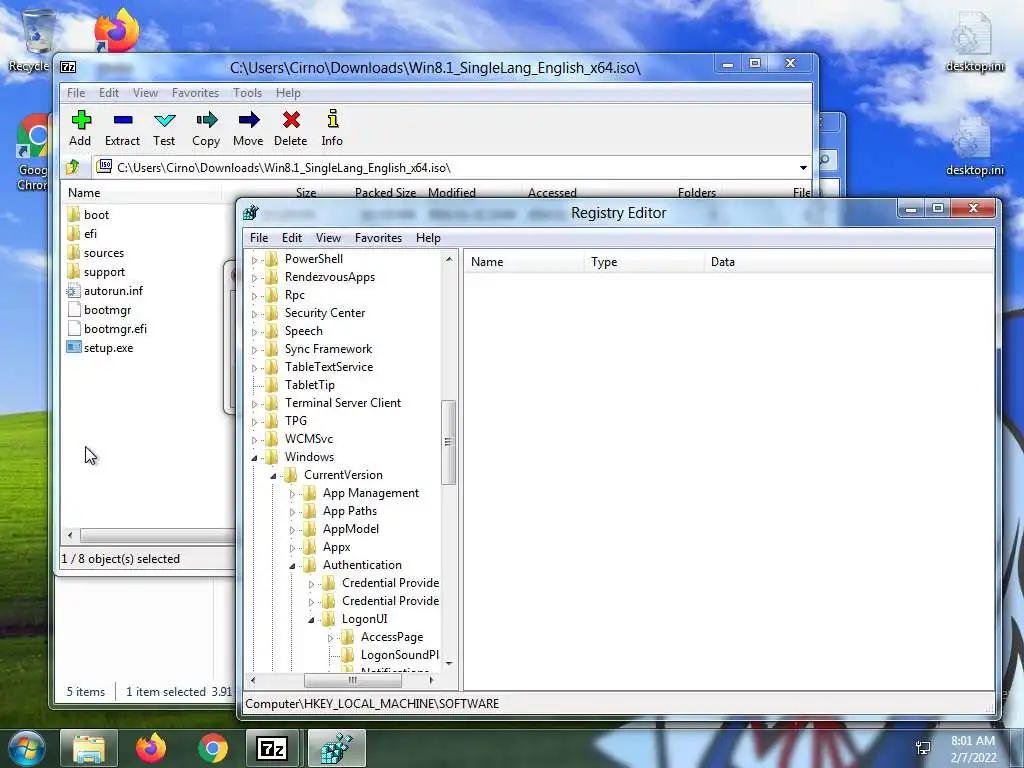
Task: Click 7-Zip horizontal scrollbar left arrow
Action: click(x=70, y=535)
